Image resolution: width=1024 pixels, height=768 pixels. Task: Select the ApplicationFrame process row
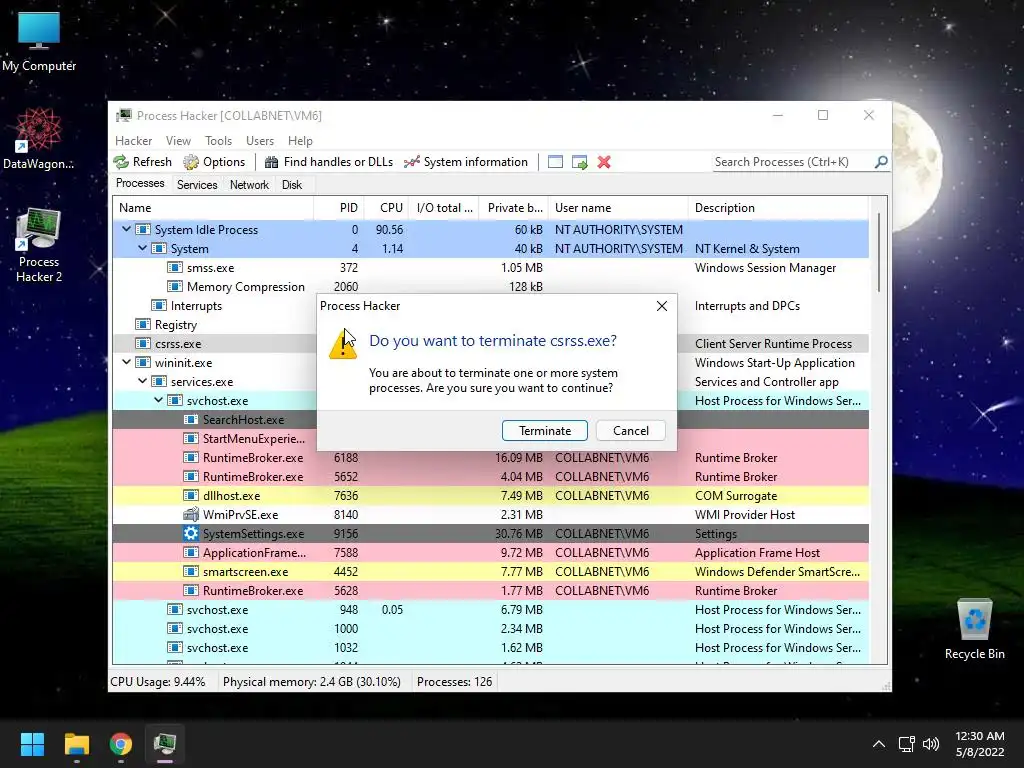pyautogui.click(x=490, y=552)
